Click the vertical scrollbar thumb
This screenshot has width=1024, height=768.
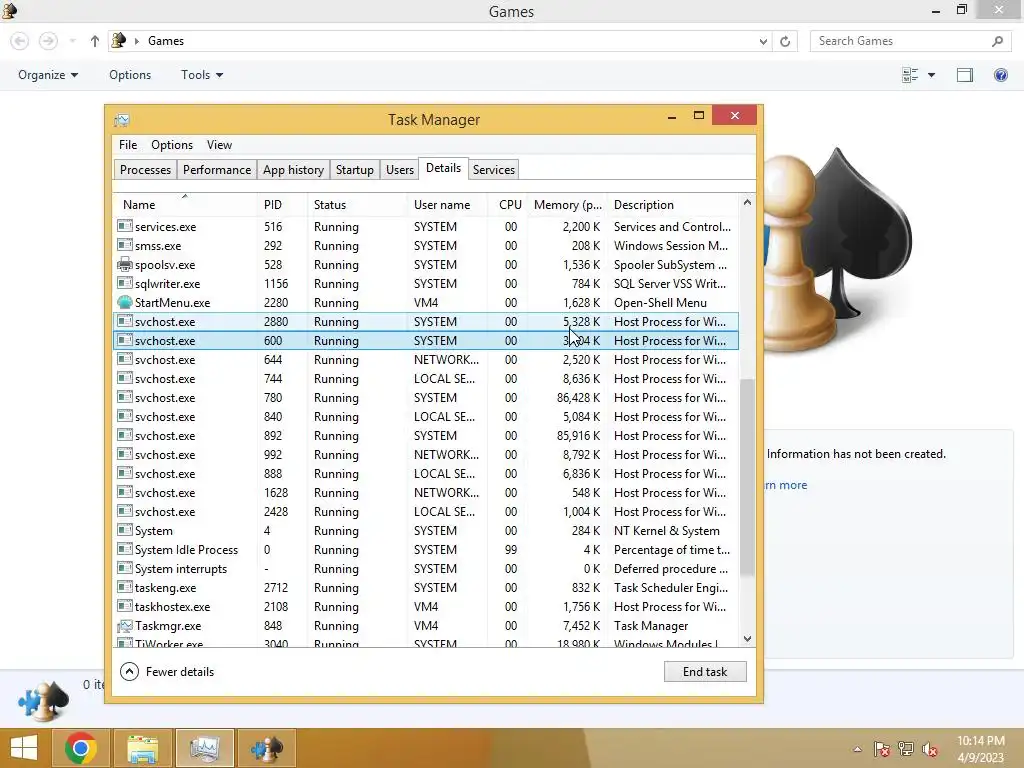coord(747,477)
